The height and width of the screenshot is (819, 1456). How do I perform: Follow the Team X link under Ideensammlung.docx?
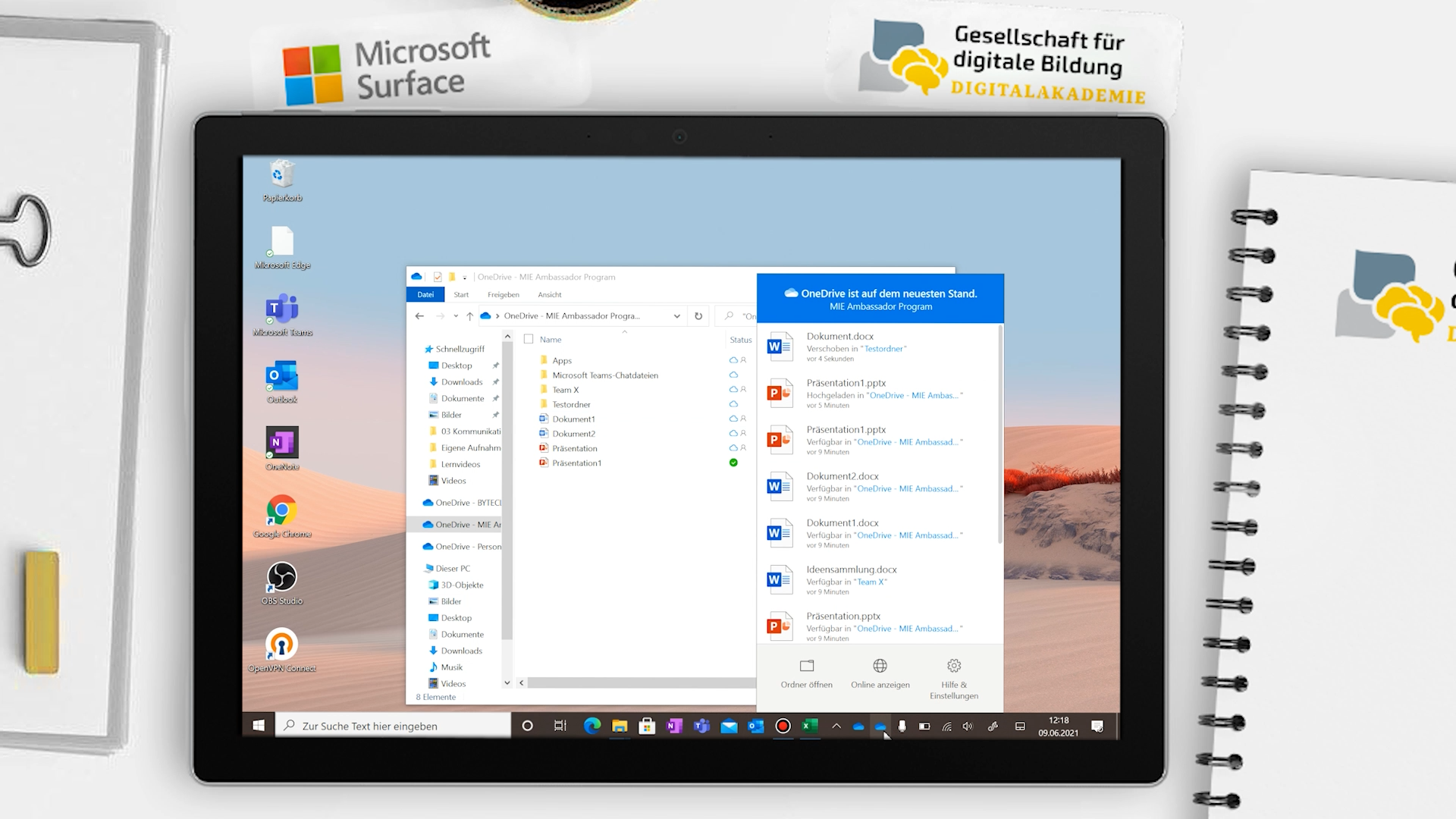pyautogui.click(x=871, y=582)
